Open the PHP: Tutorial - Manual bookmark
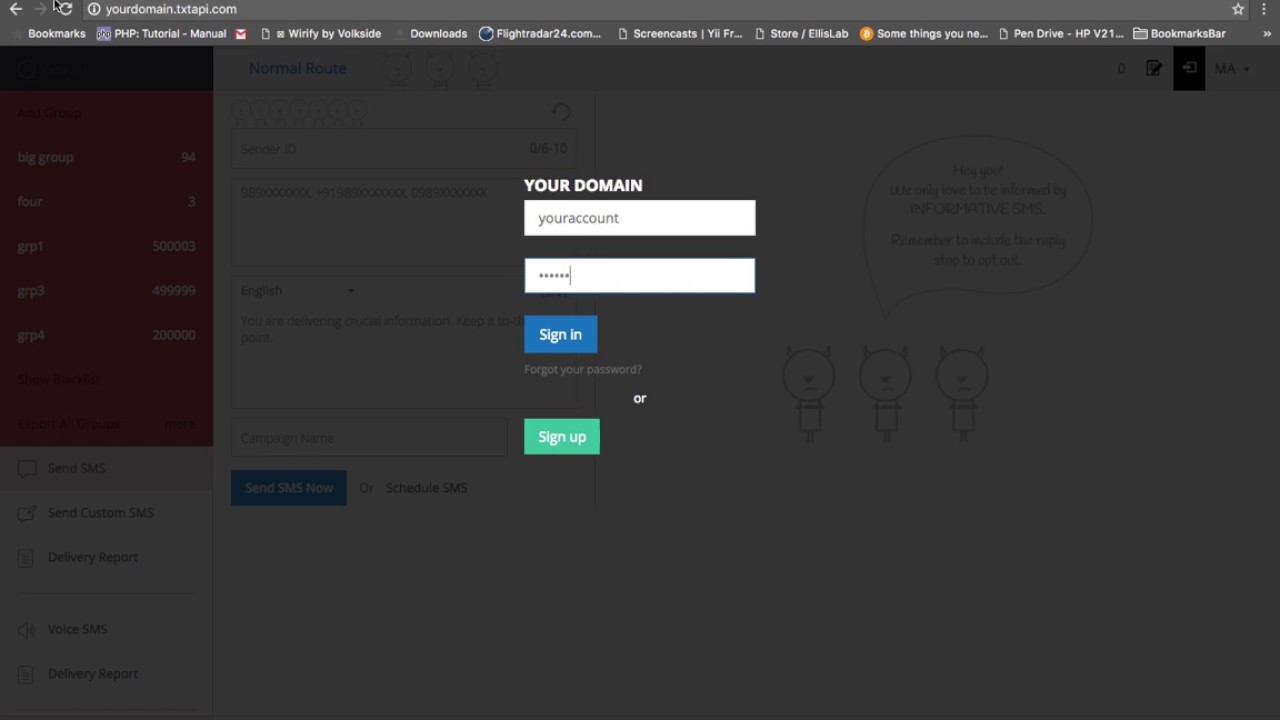 tap(162, 33)
